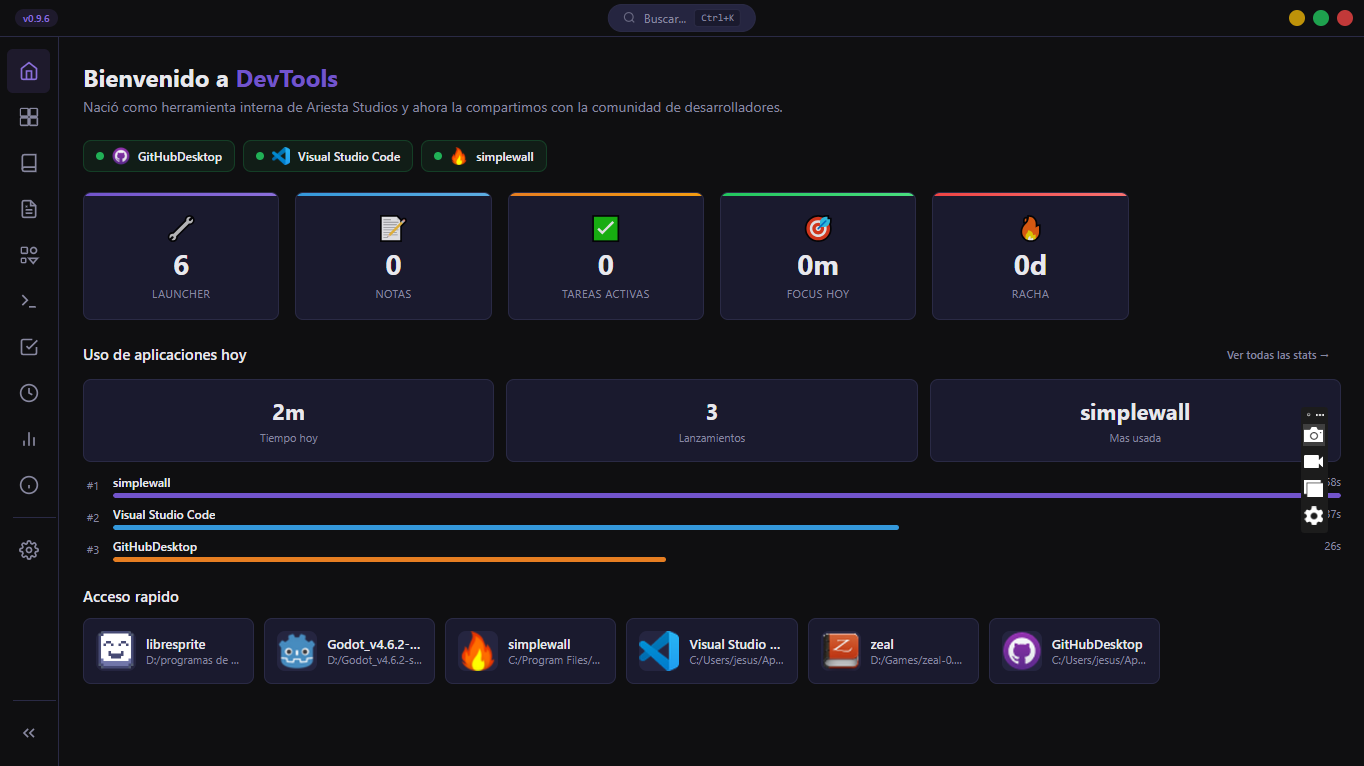Viewport: 1364px width, 766px height.
Task: Start recording with overlay video camera icon
Action: tap(1314, 461)
